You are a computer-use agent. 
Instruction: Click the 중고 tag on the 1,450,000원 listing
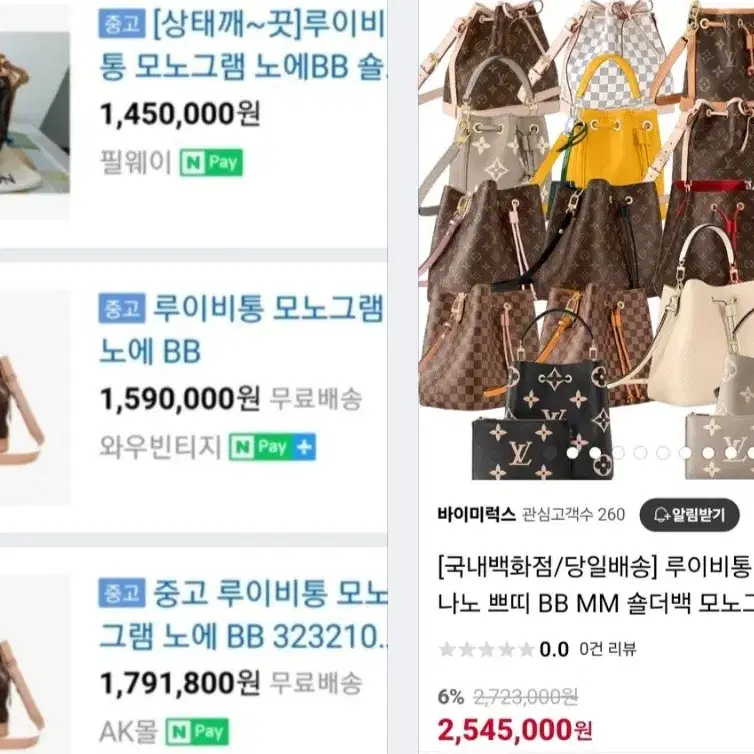(x=122, y=24)
